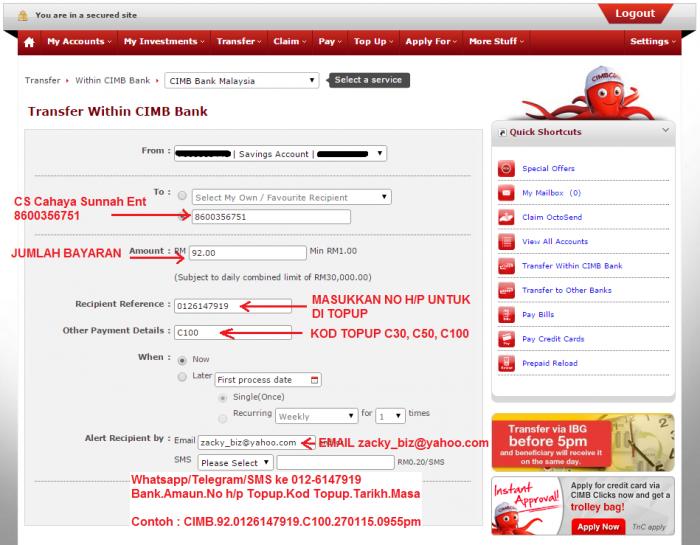Open the View All Accounts link

pyautogui.click(x=555, y=241)
